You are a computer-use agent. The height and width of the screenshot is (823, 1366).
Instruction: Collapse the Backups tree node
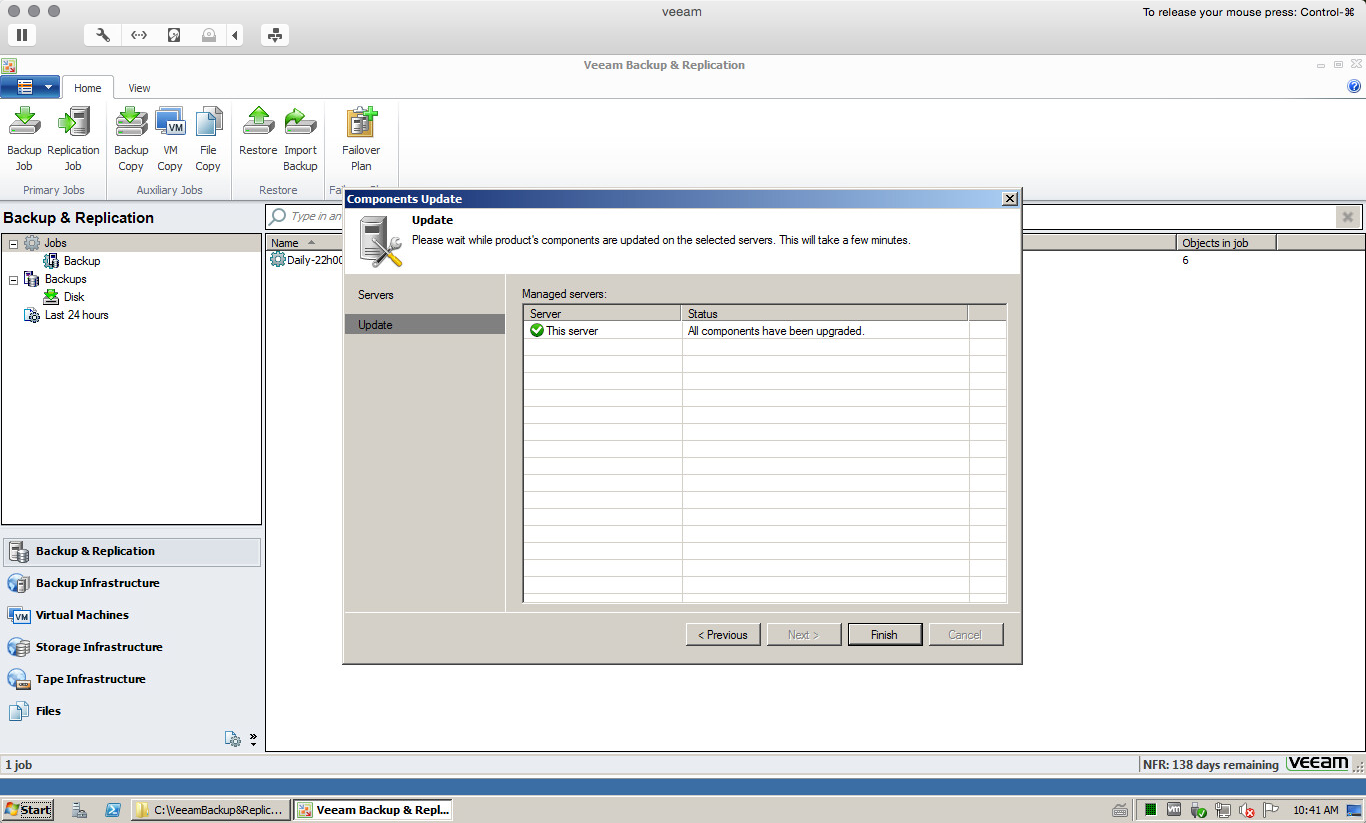(x=14, y=279)
